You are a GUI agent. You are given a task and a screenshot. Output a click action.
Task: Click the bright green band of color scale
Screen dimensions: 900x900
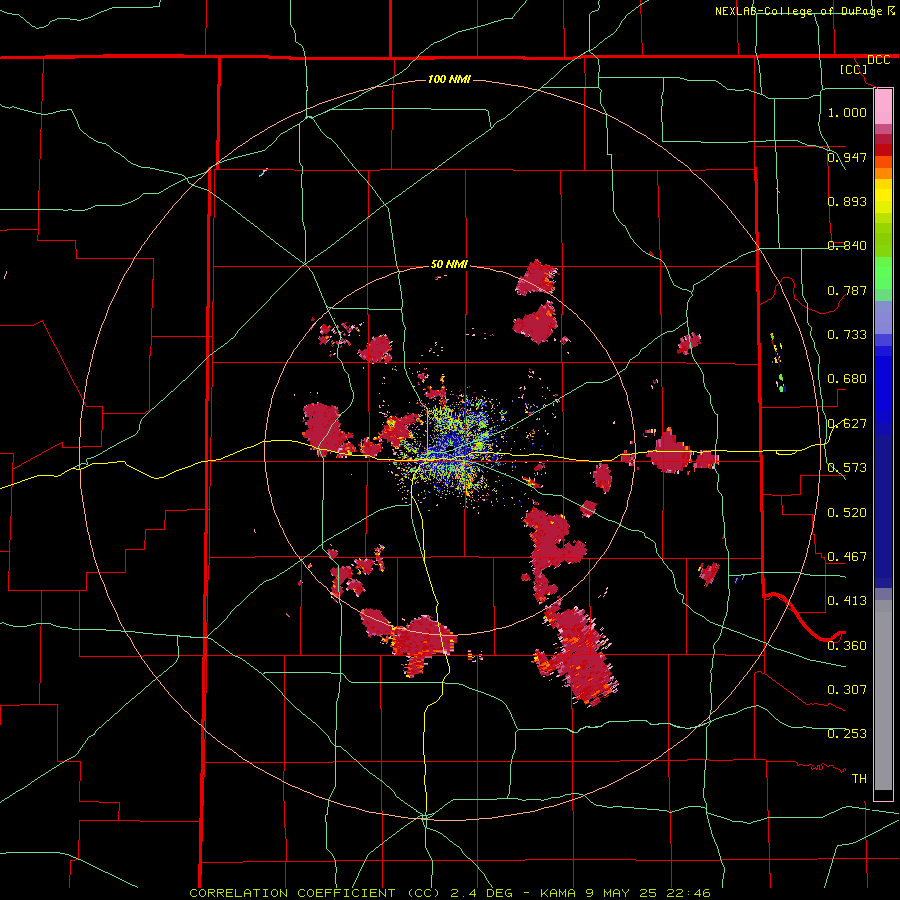tap(883, 272)
